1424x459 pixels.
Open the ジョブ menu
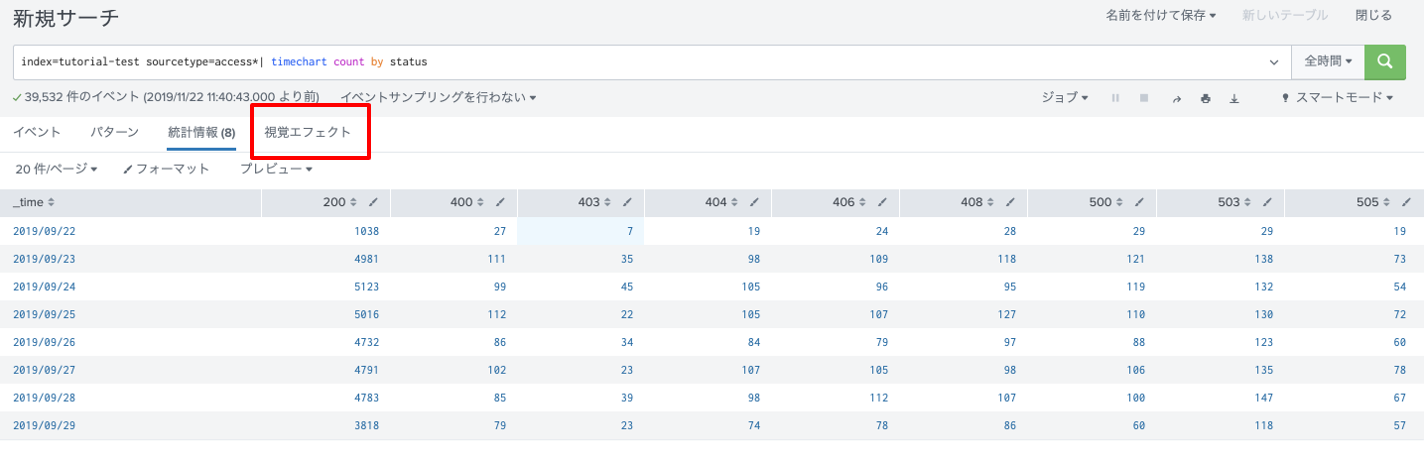click(1065, 98)
